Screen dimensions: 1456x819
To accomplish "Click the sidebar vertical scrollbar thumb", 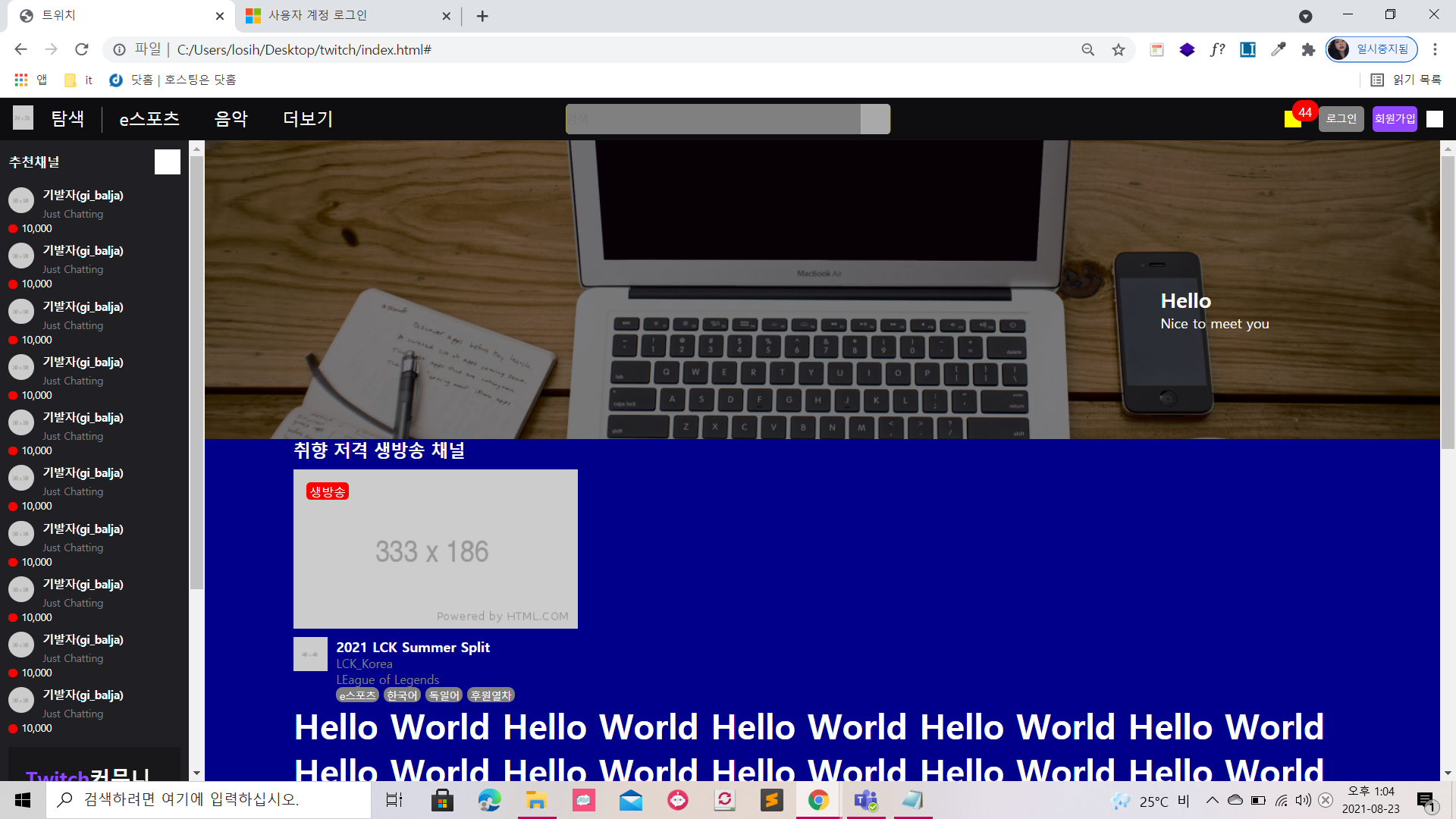I will tap(196, 372).
